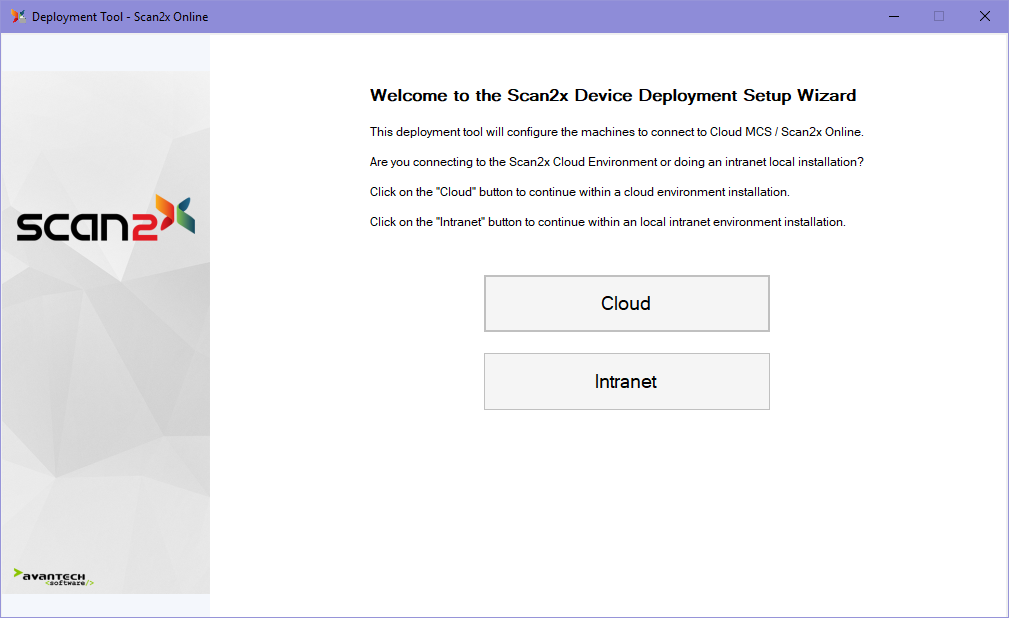
Task: Click the "Deployment Tool - Scan2x Online" title text
Action: point(120,16)
